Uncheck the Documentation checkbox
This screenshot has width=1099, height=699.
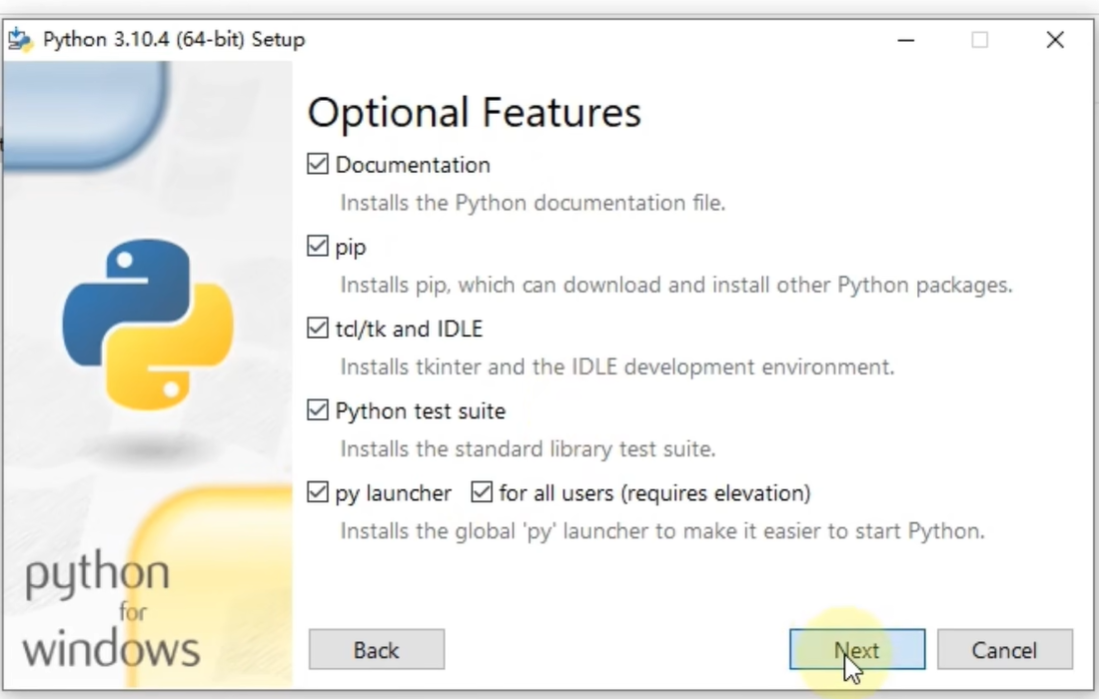(318, 164)
